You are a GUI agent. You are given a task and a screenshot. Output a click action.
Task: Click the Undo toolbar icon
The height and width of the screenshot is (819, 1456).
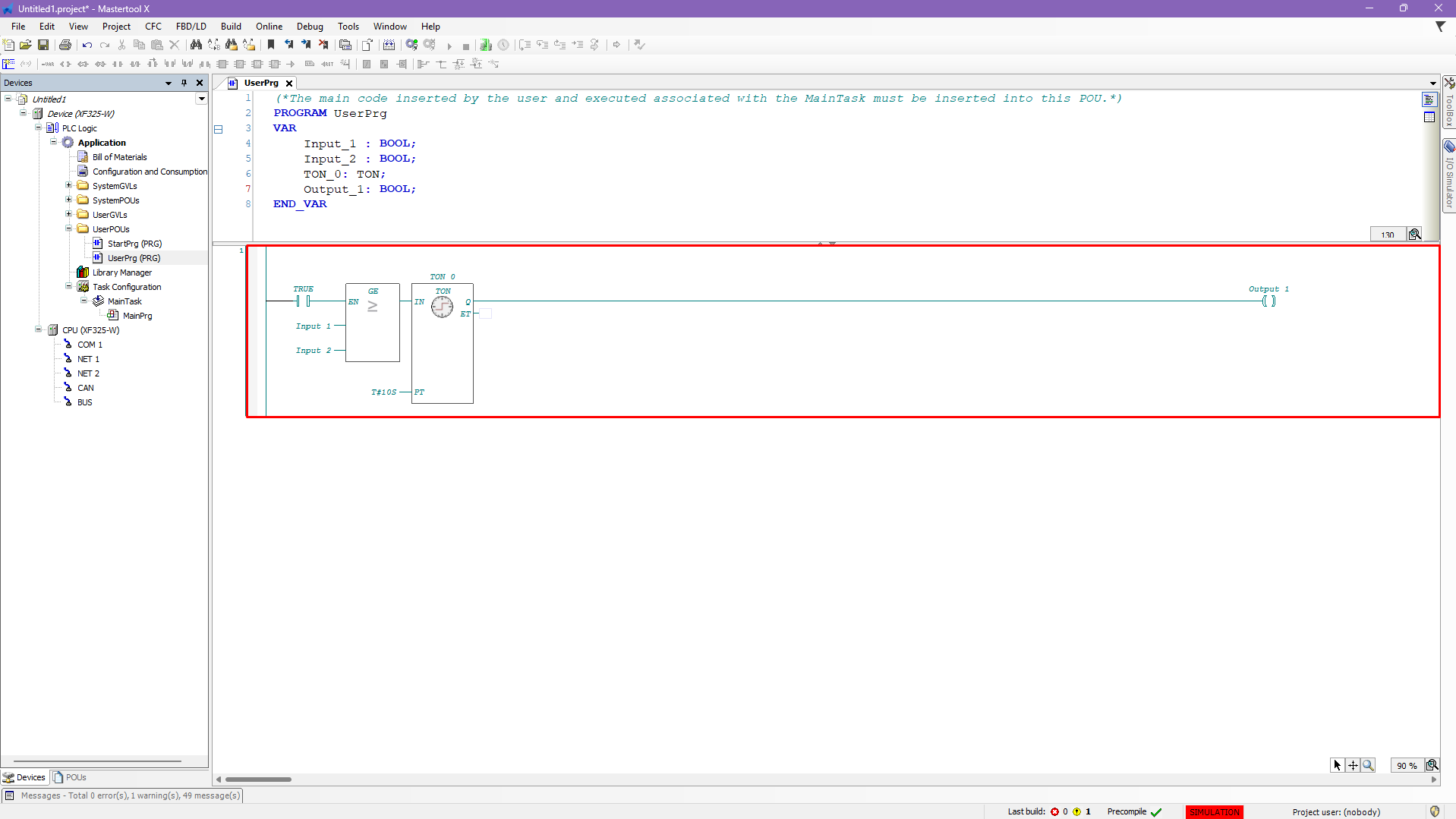(x=87, y=45)
